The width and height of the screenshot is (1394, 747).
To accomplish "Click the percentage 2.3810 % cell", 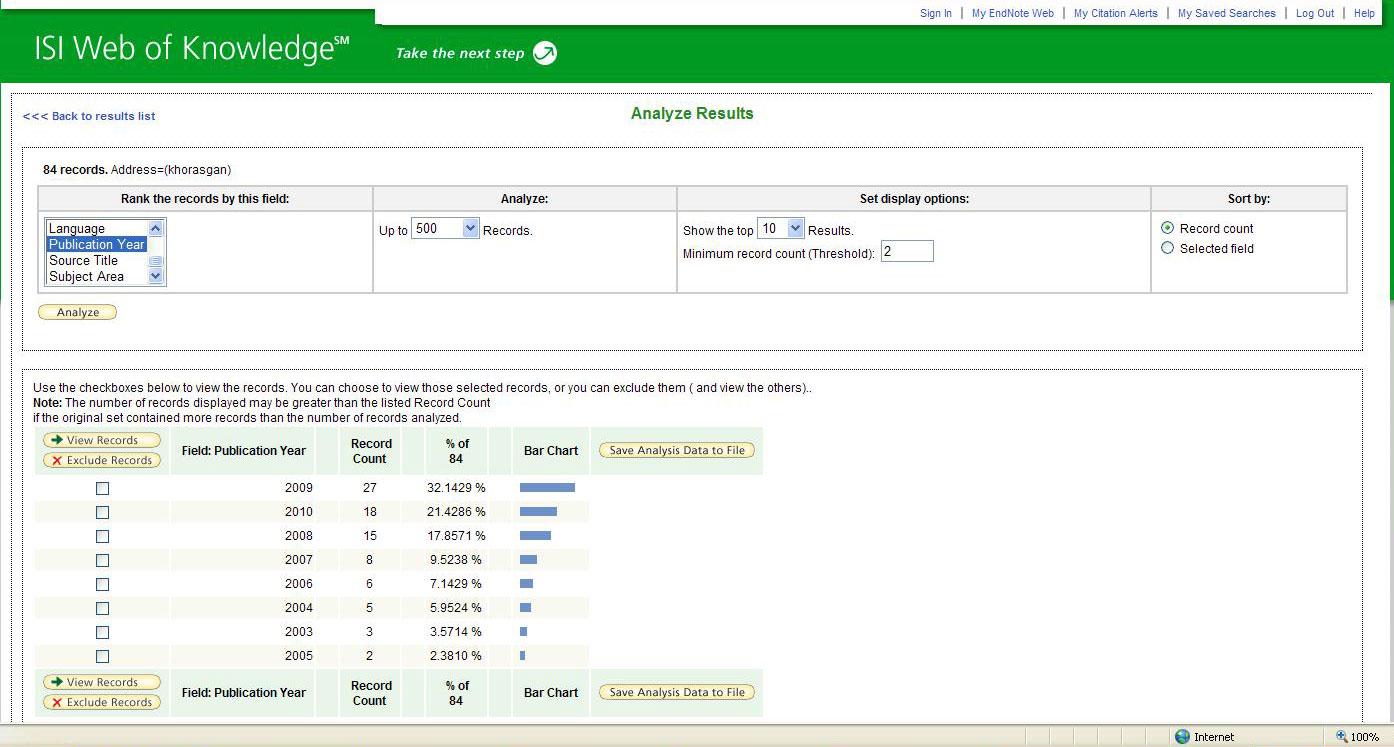I will click(x=456, y=656).
